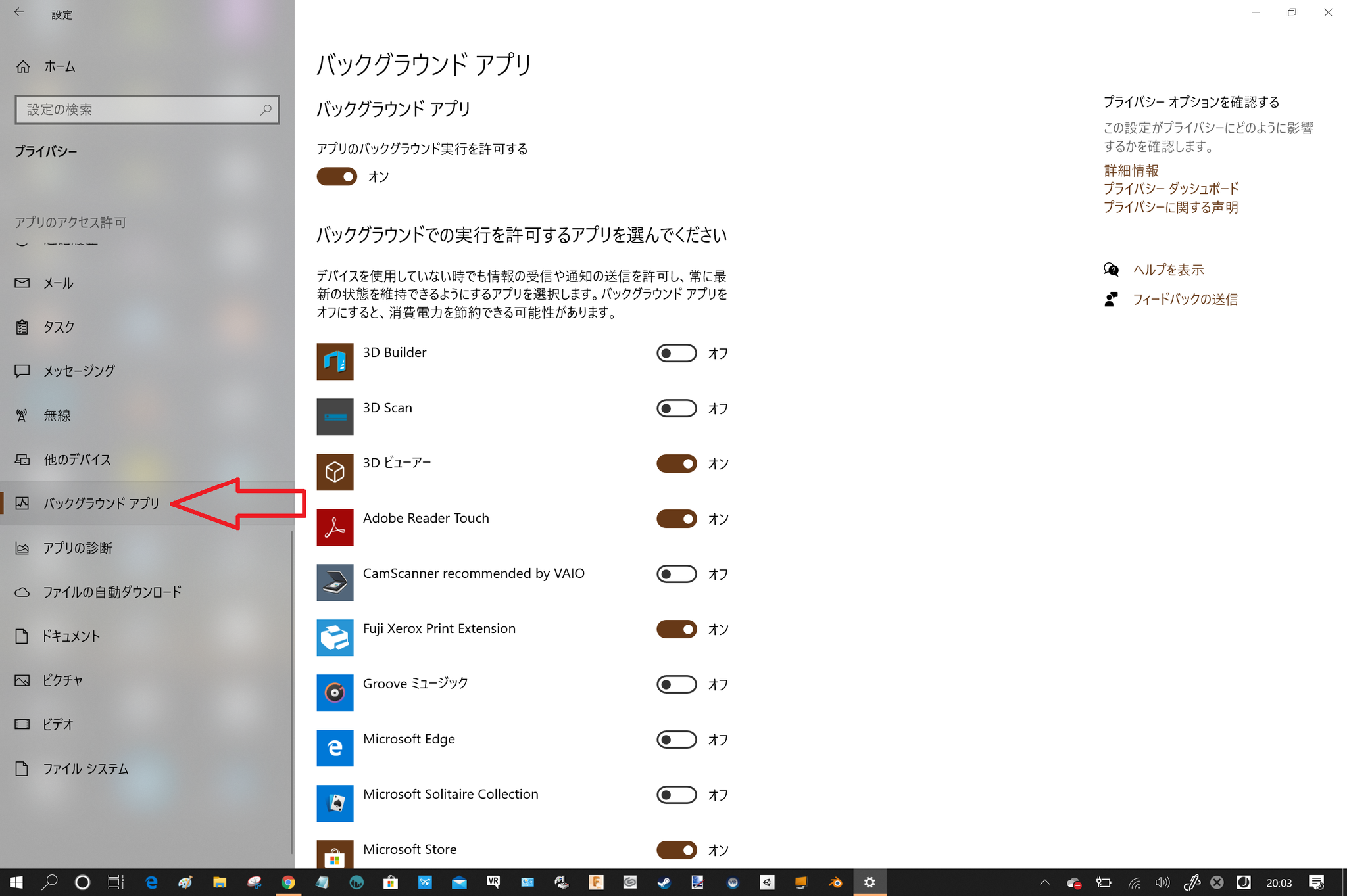Go back with the top-left arrow

pyautogui.click(x=19, y=12)
